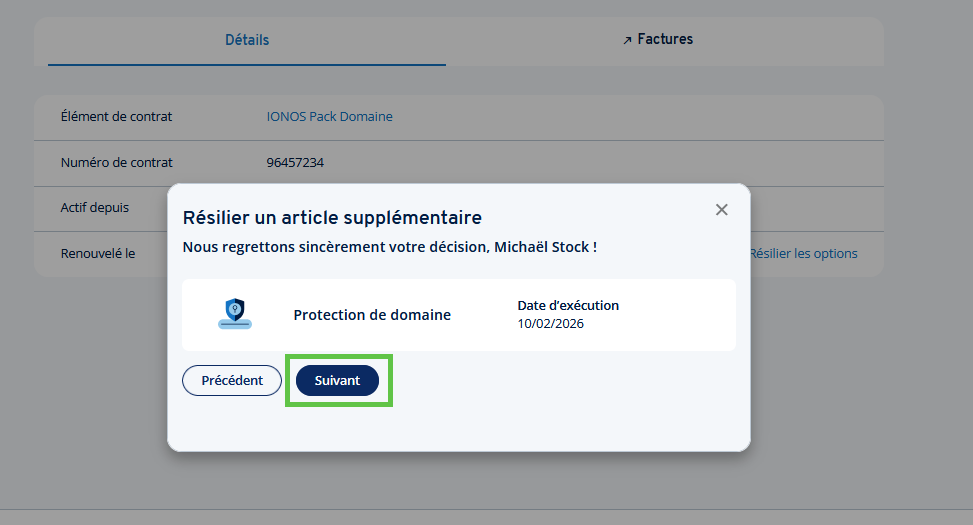Open the IONOS Pack Domaine link
This screenshot has height=525, width=973.
click(x=329, y=117)
